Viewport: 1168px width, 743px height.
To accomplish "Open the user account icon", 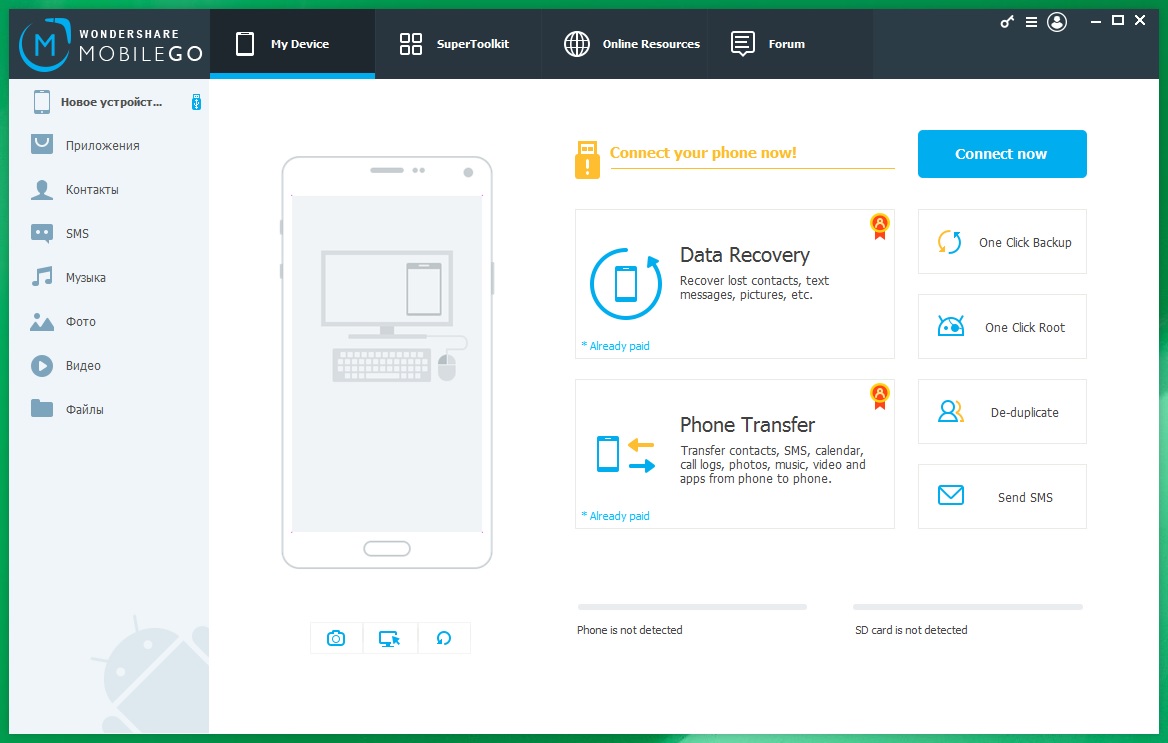I will click(1057, 22).
